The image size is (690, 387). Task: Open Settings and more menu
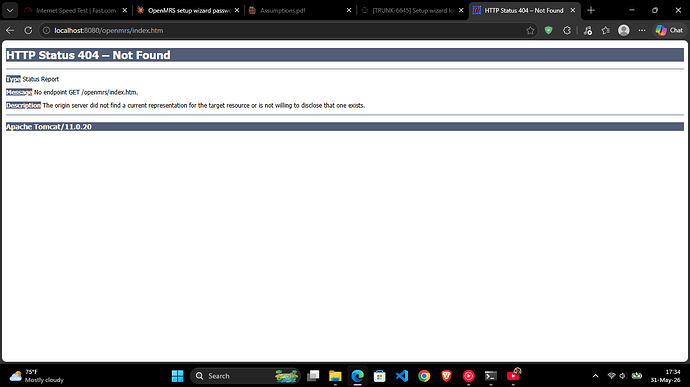click(642, 30)
